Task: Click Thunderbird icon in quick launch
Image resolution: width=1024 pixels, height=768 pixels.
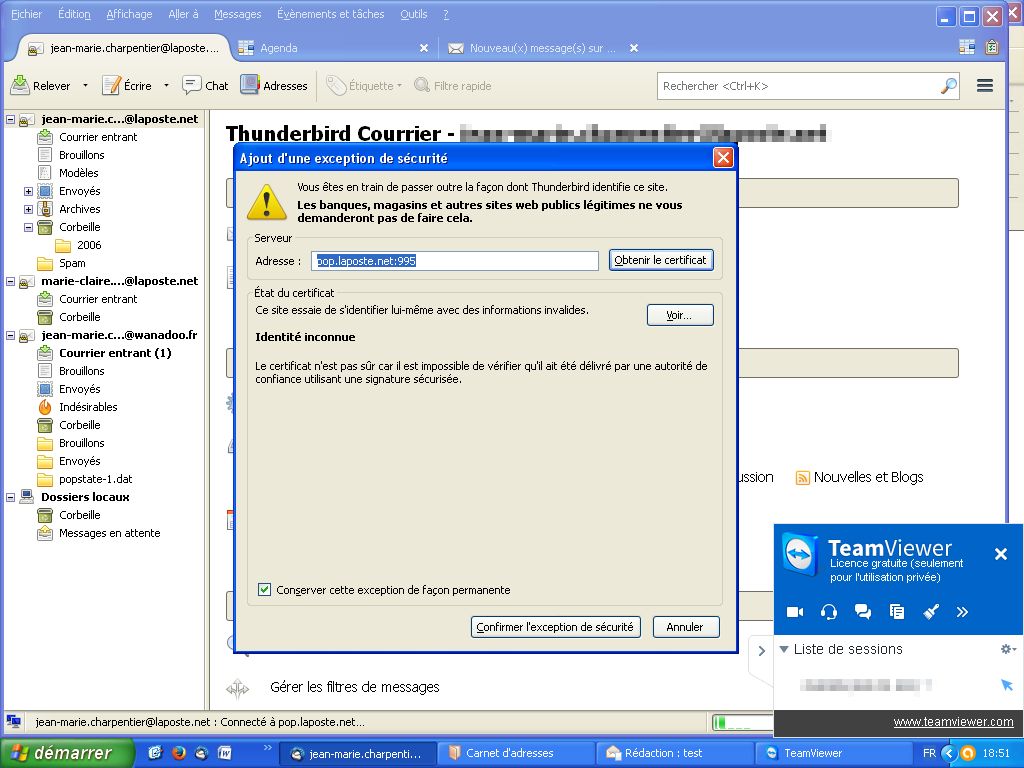Action: click(201, 753)
